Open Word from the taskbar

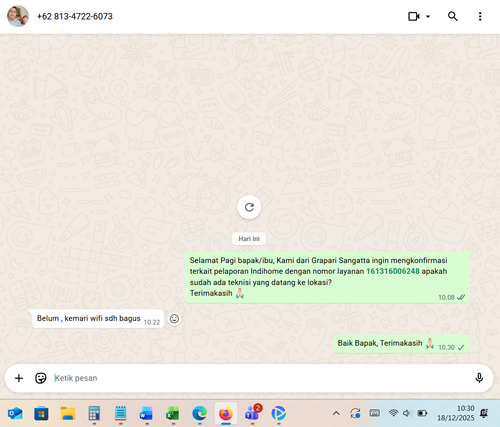(x=146, y=414)
